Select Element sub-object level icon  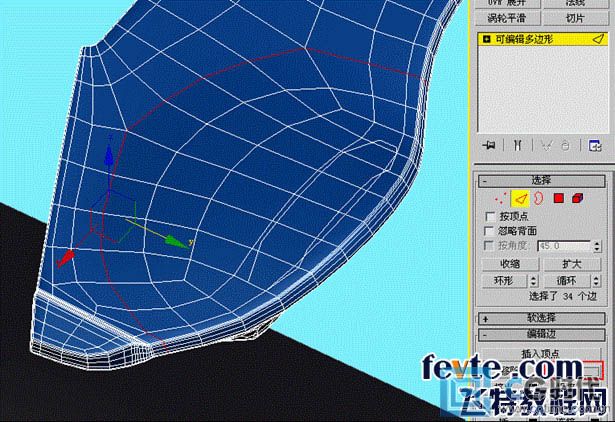click(x=577, y=198)
